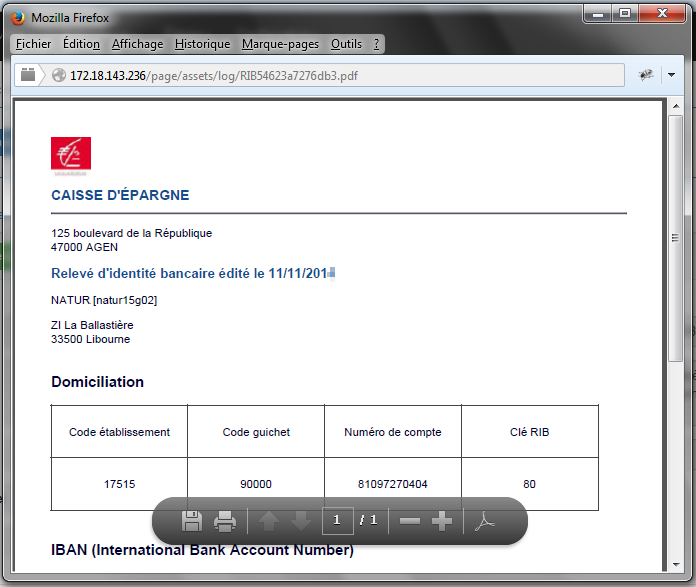This screenshot has width=696, height=587.
Task: Click the tab groups icon left of URL
Action: click(x=28, y=75)
